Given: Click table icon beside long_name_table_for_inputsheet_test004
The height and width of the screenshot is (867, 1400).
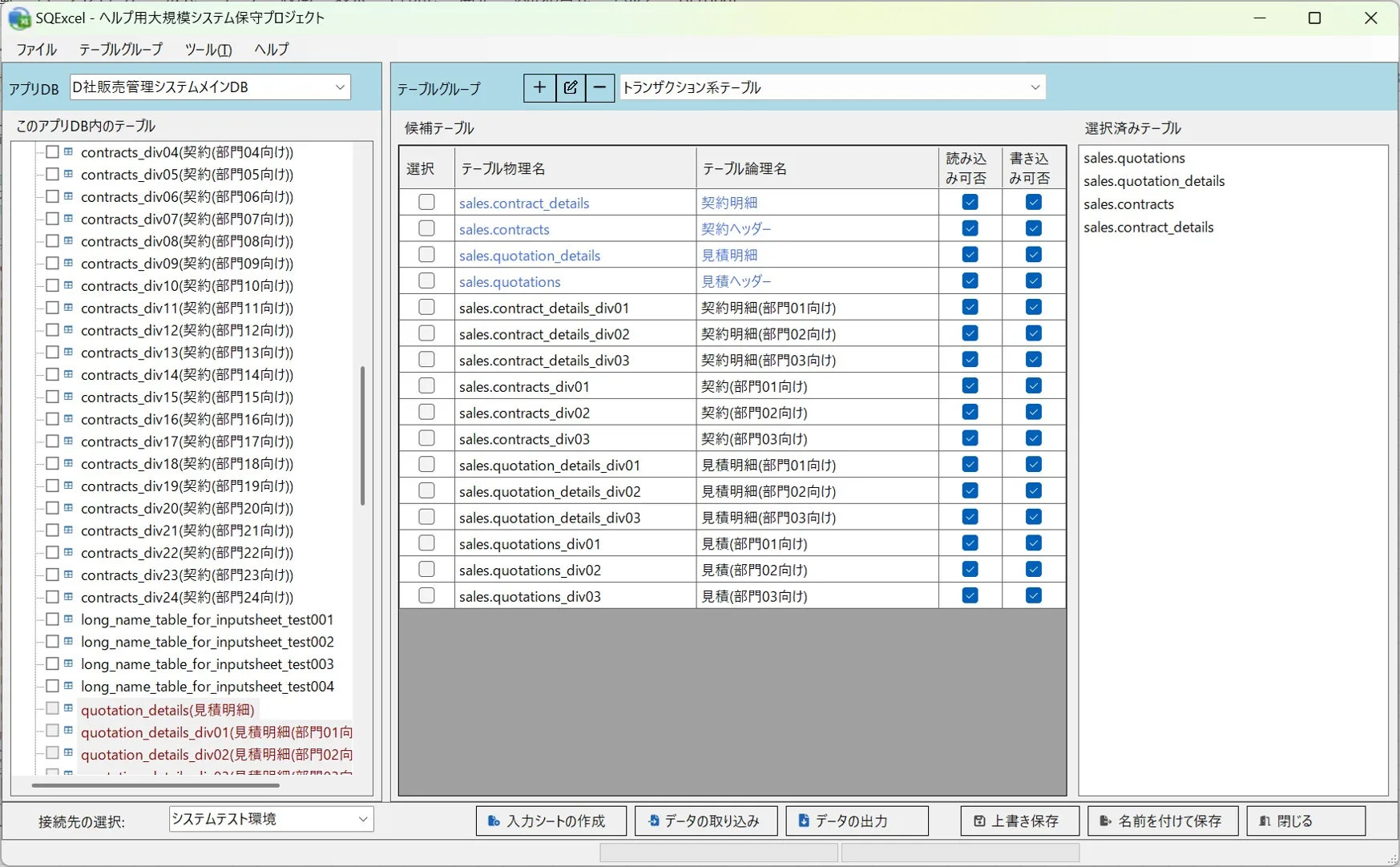Looking at the screenshot, I should tap(69, 686).
